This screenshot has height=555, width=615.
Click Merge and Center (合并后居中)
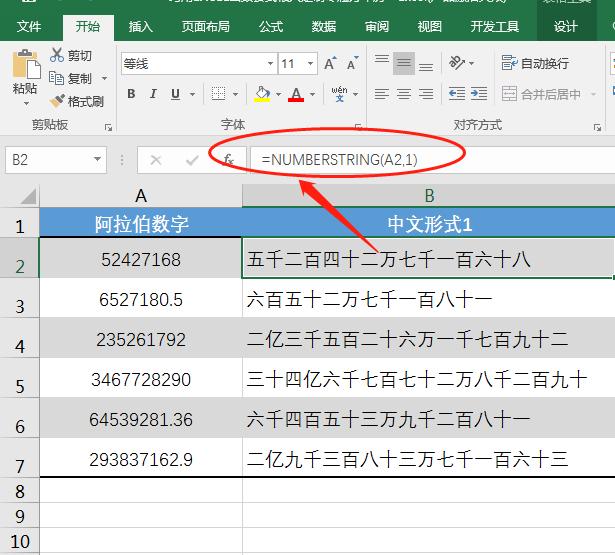coord(541,94)
